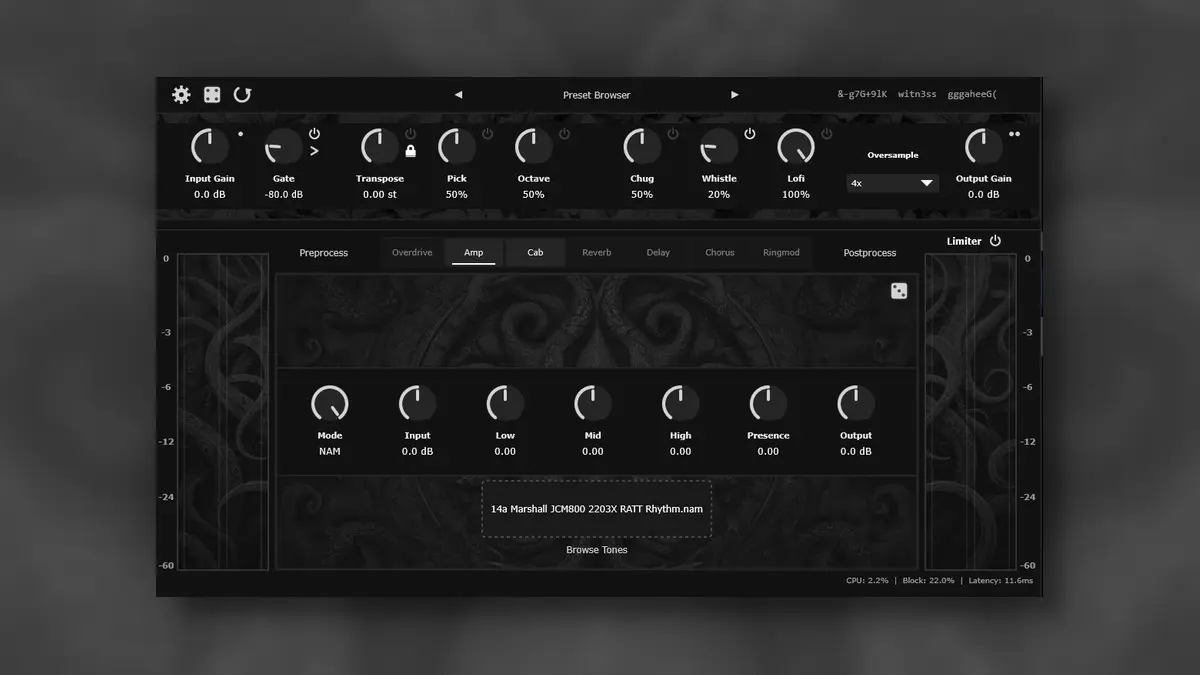1200x675 pixels.
Task: Click the left input level meter
Action: [222, 412]
